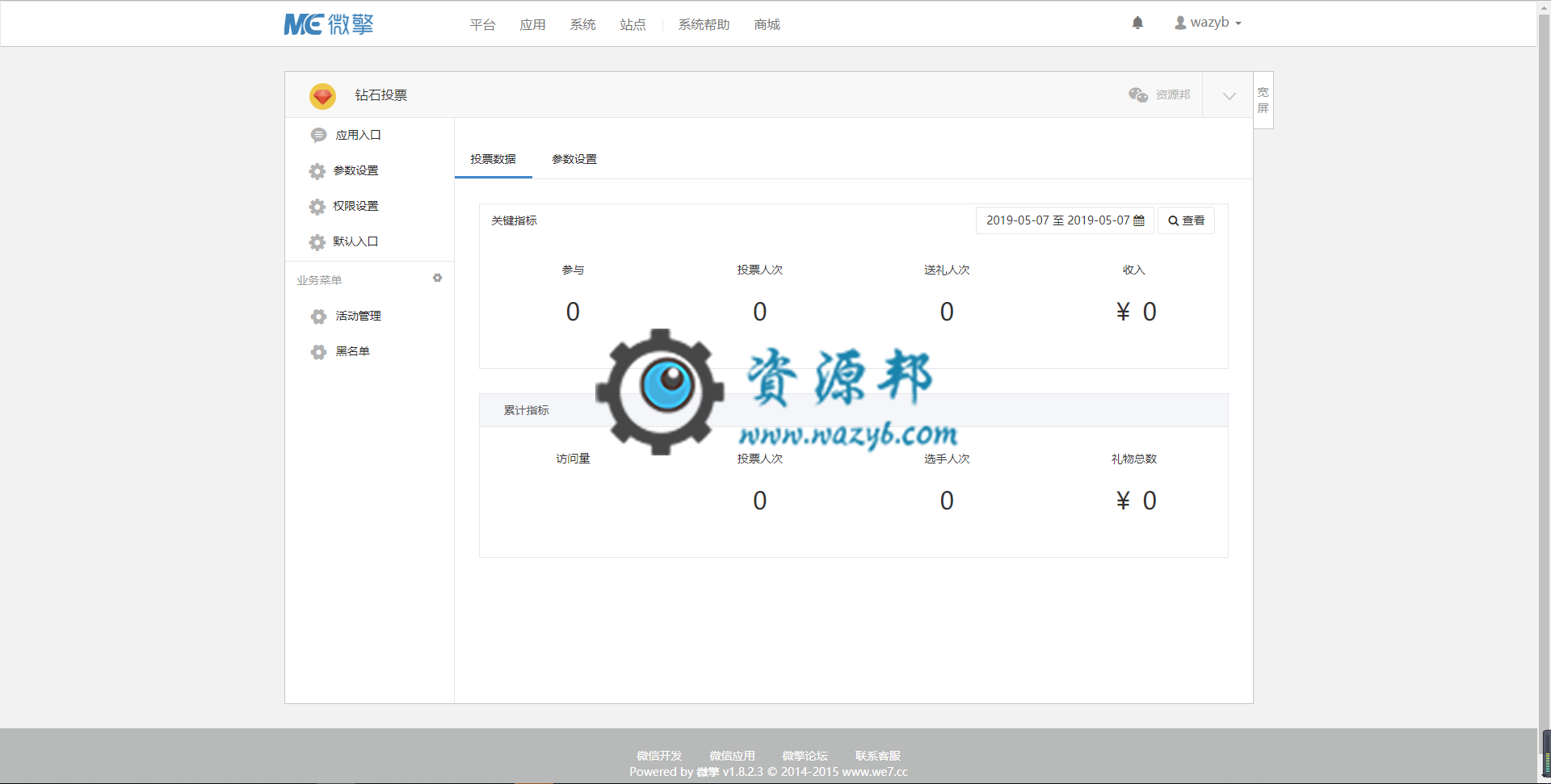Open 黑名单 in the sidebar
Screen dimensions: 1551x784
[x=353, y=351]
